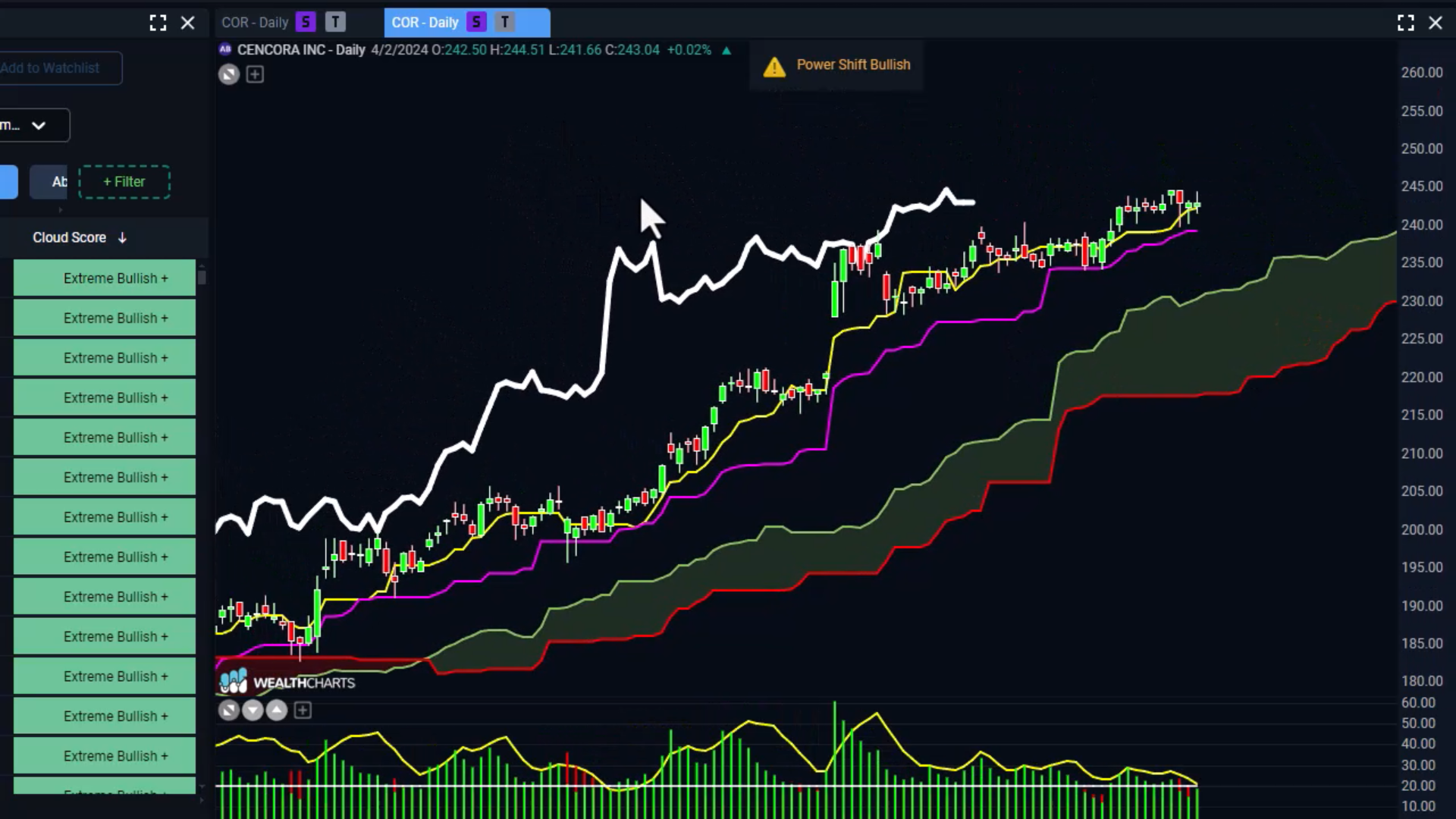The width and height of the screenshot is (1456, 819).
Task: Close the left scanner panel
Action: click(188, 23)
